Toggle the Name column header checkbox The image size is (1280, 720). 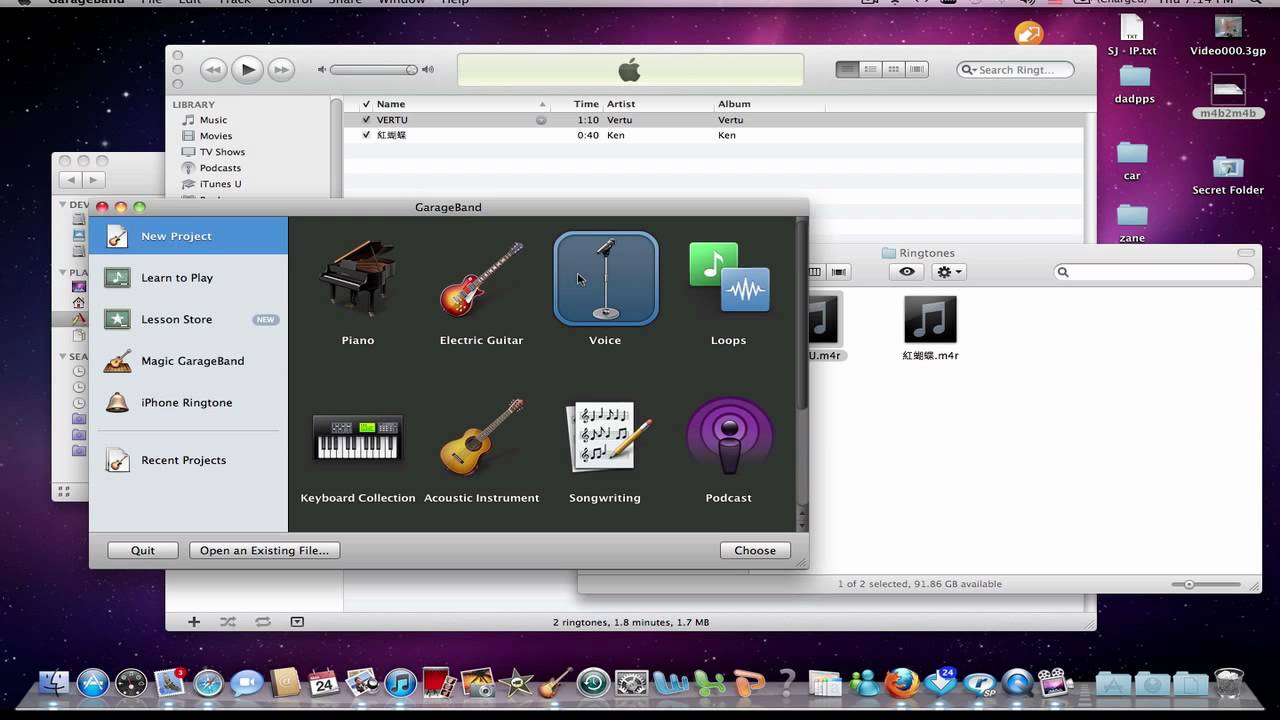point(366,104)
